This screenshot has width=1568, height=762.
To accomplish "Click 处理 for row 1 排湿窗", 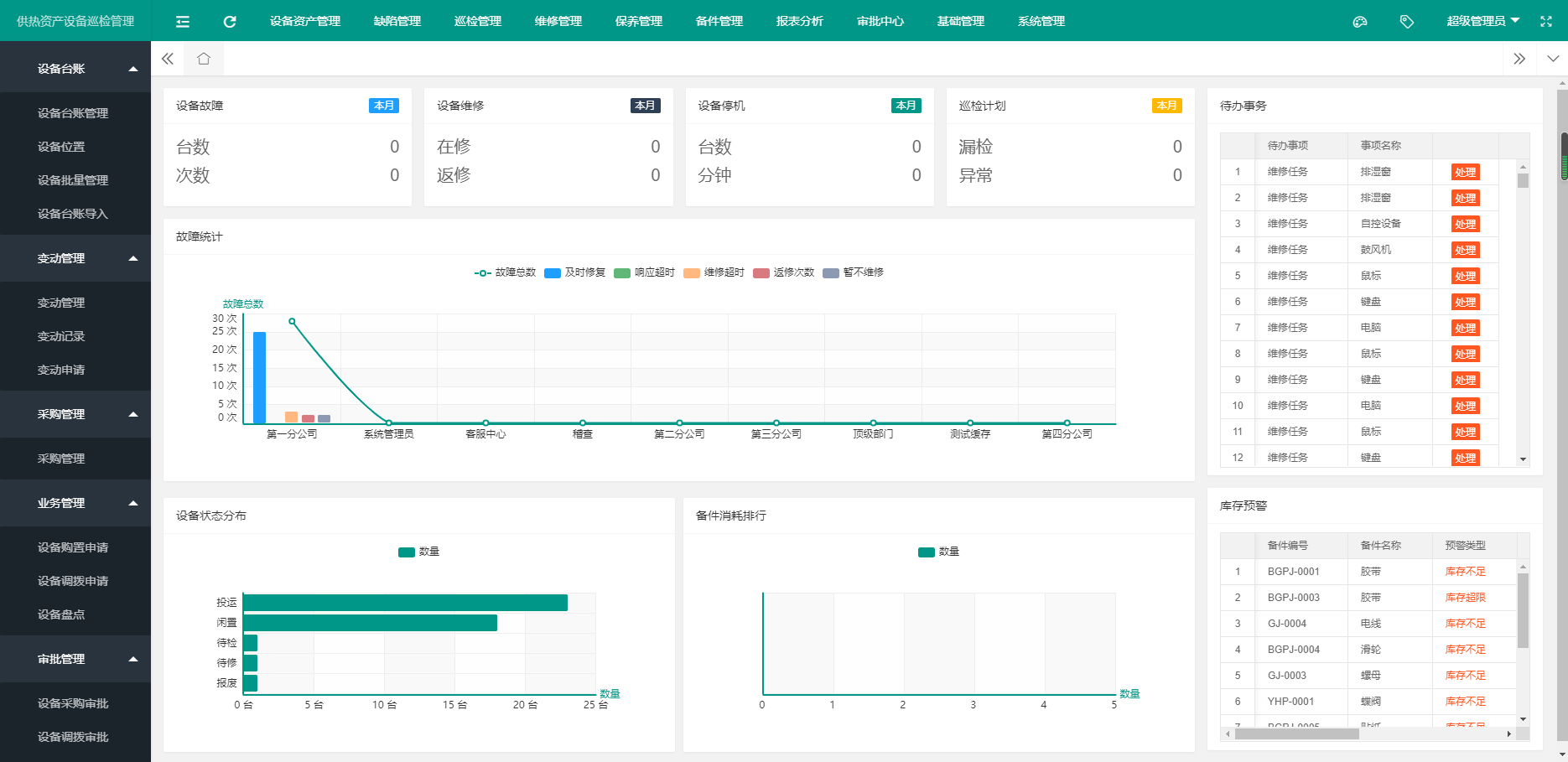I will 1466,172.
